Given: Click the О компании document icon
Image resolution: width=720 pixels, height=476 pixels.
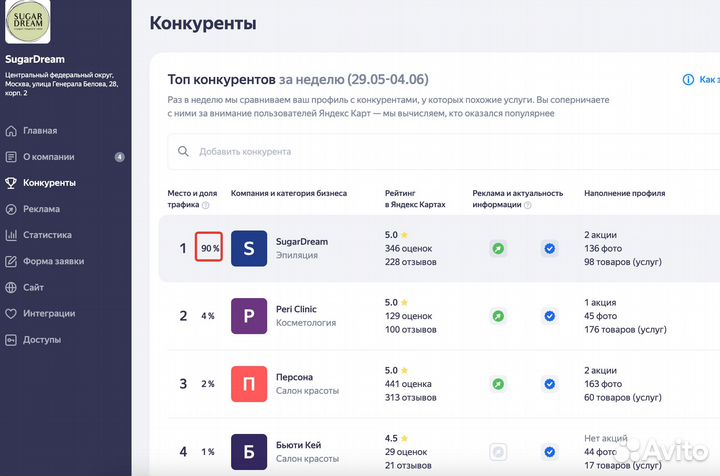Looking at the screenshot, I should pos(11,157).
